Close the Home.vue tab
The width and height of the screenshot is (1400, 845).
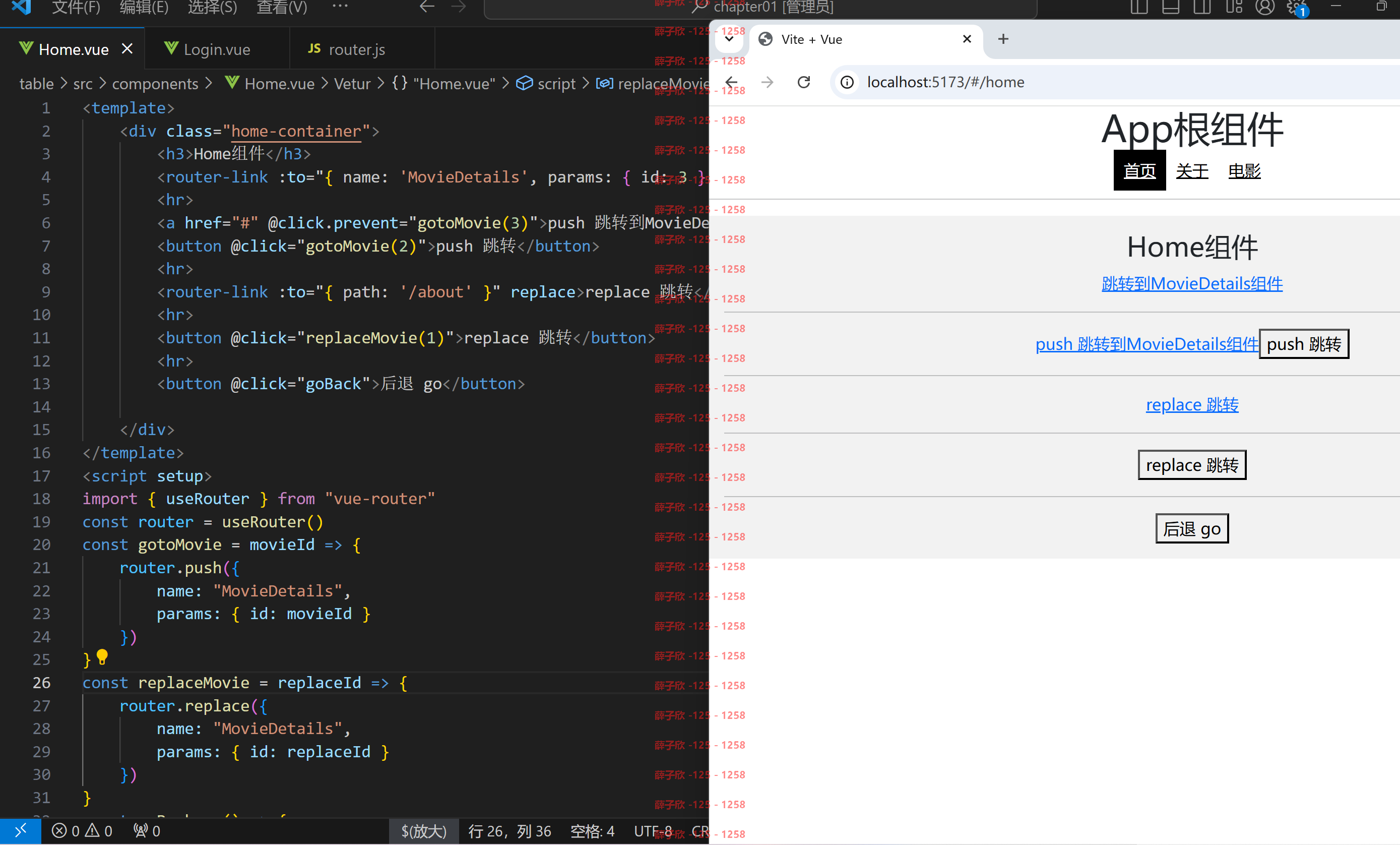(128, 49)
